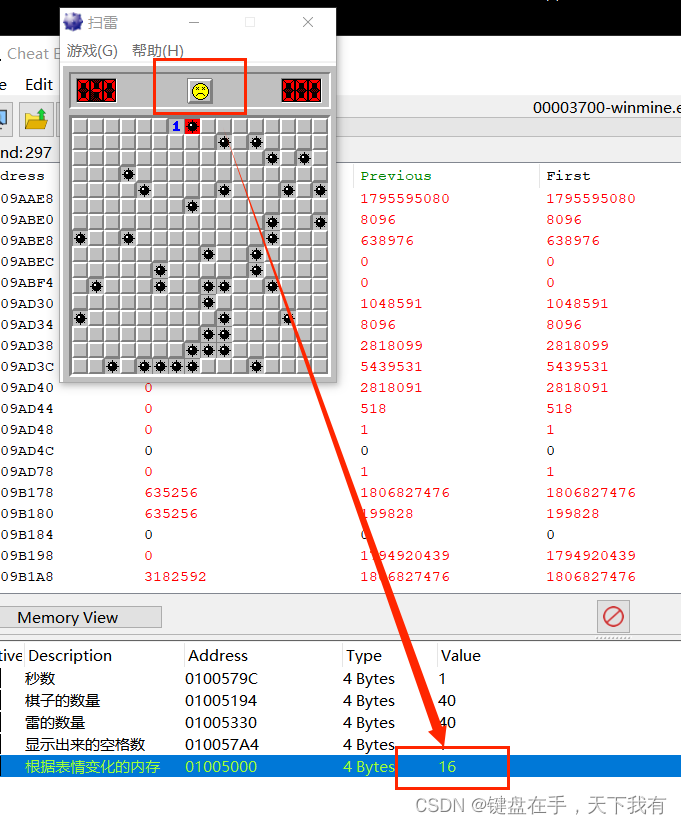Click the Memory View button
This screenshot has width=682, height=824.
click(x=80, y=617)
